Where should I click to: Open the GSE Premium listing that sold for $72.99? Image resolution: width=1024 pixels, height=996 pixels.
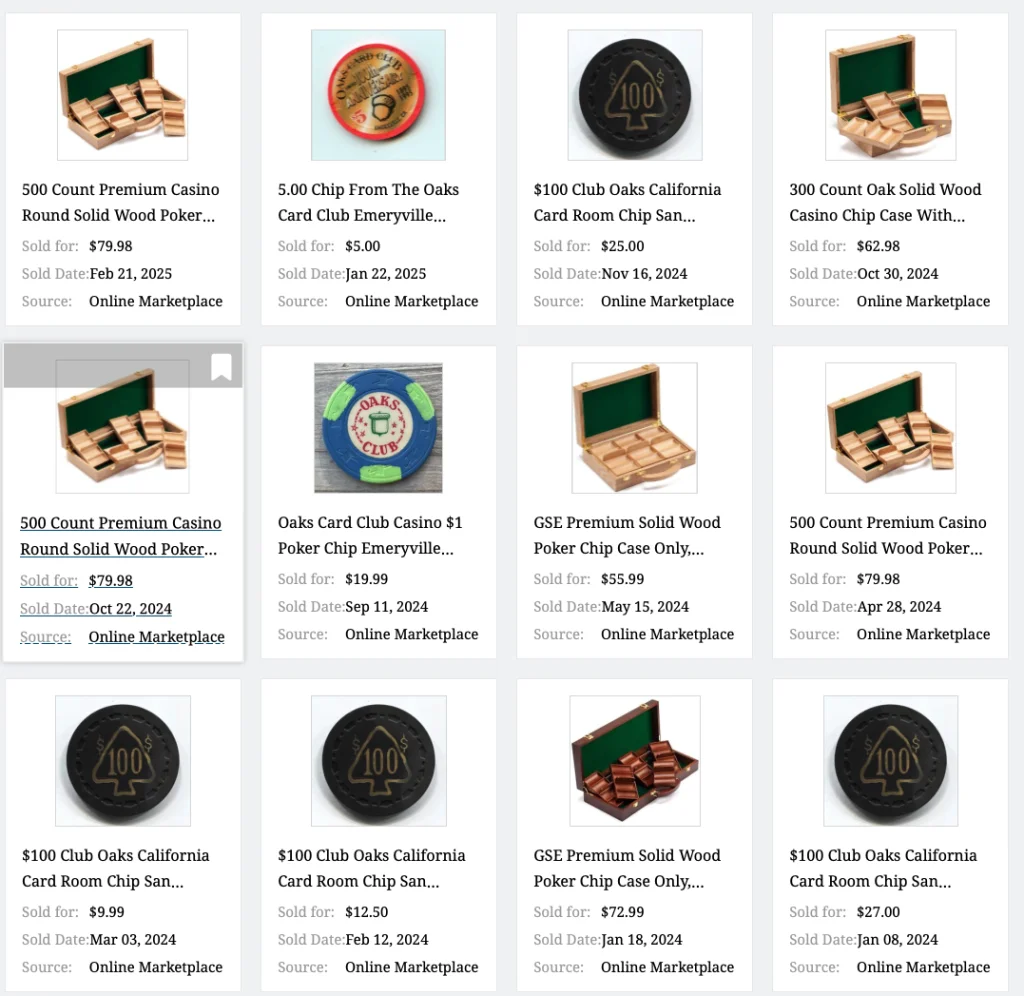627,868
